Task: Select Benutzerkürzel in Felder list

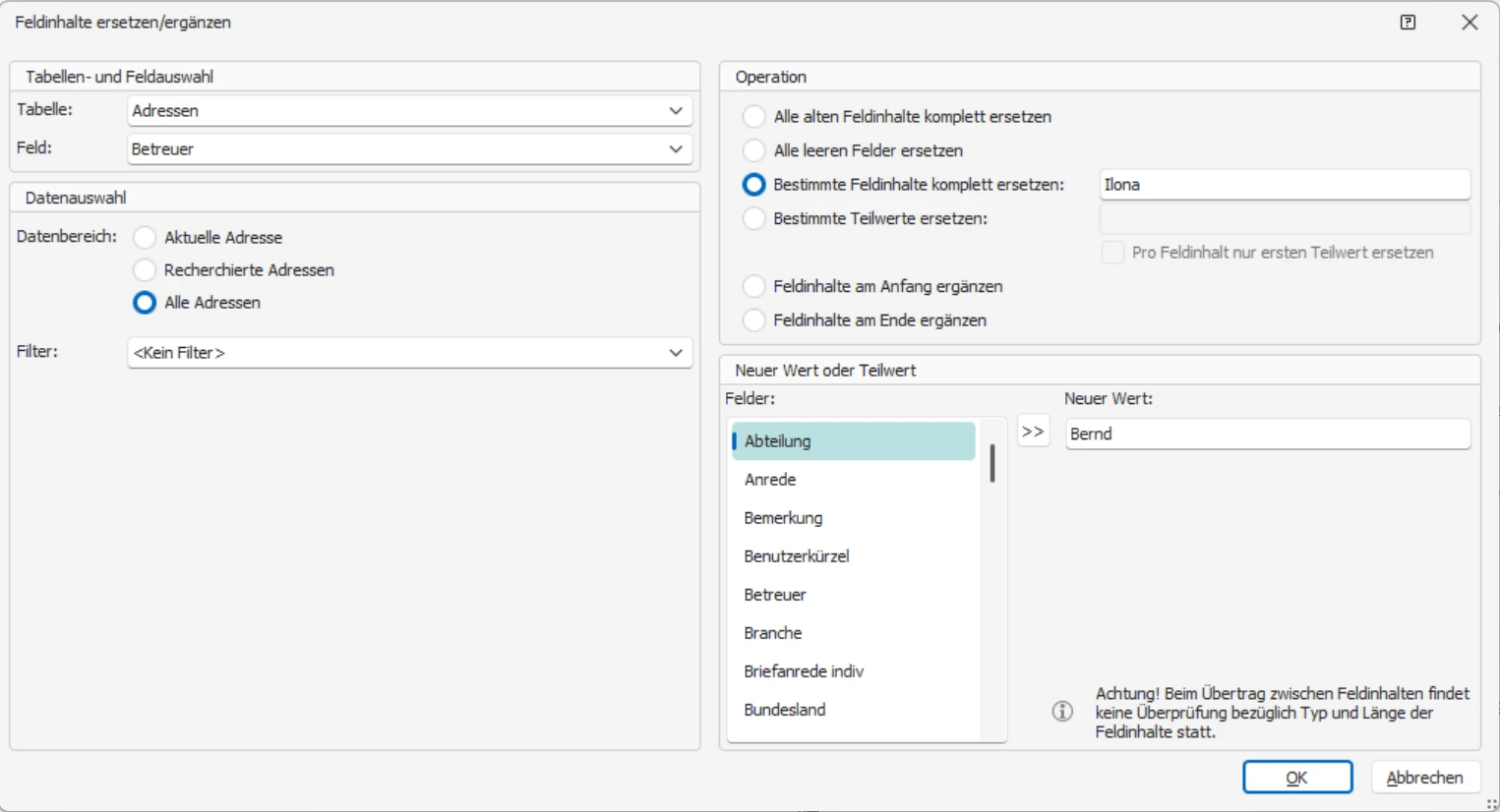Action: pyautogui.click(x=854, y=556)
